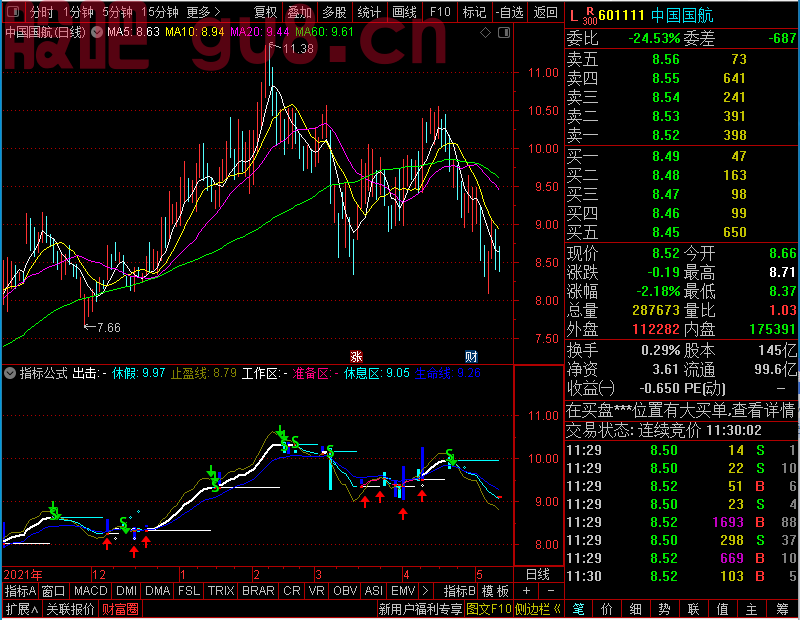Click the stock code 601111
800x620 pixels.
click(621, 15)
